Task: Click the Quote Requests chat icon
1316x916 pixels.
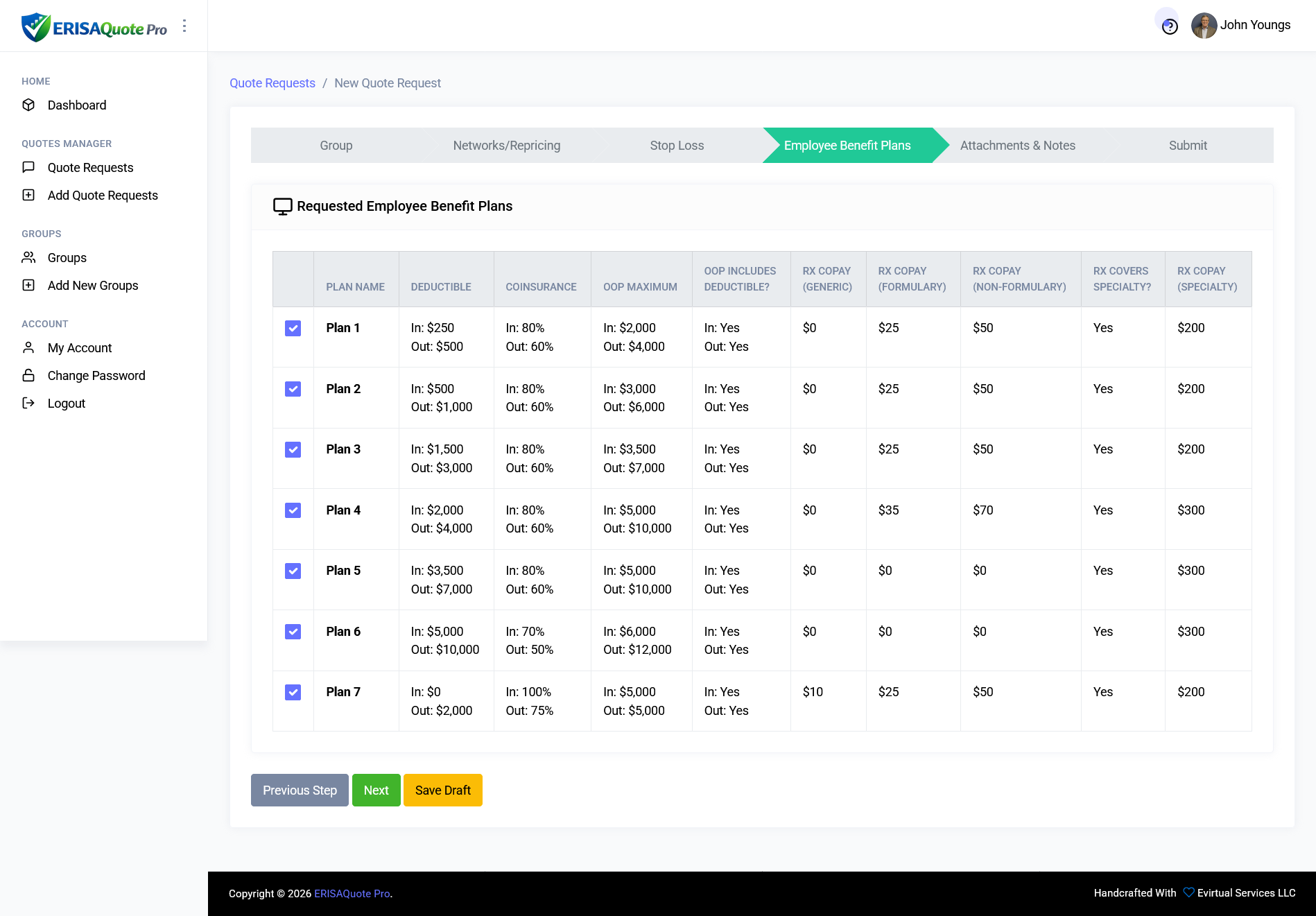Action: [28, 167]
